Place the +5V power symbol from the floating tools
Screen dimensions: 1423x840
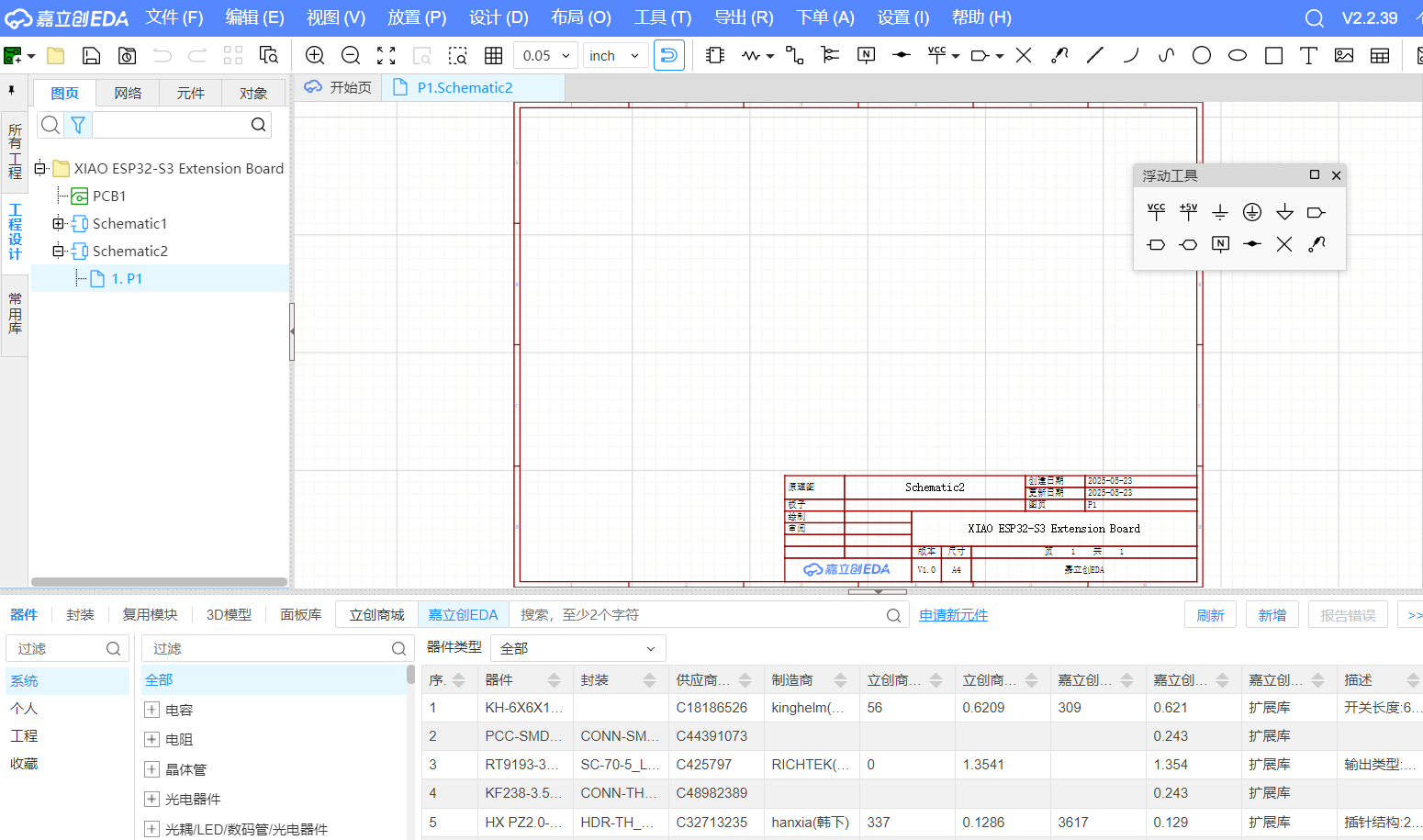click(1189, 212)
